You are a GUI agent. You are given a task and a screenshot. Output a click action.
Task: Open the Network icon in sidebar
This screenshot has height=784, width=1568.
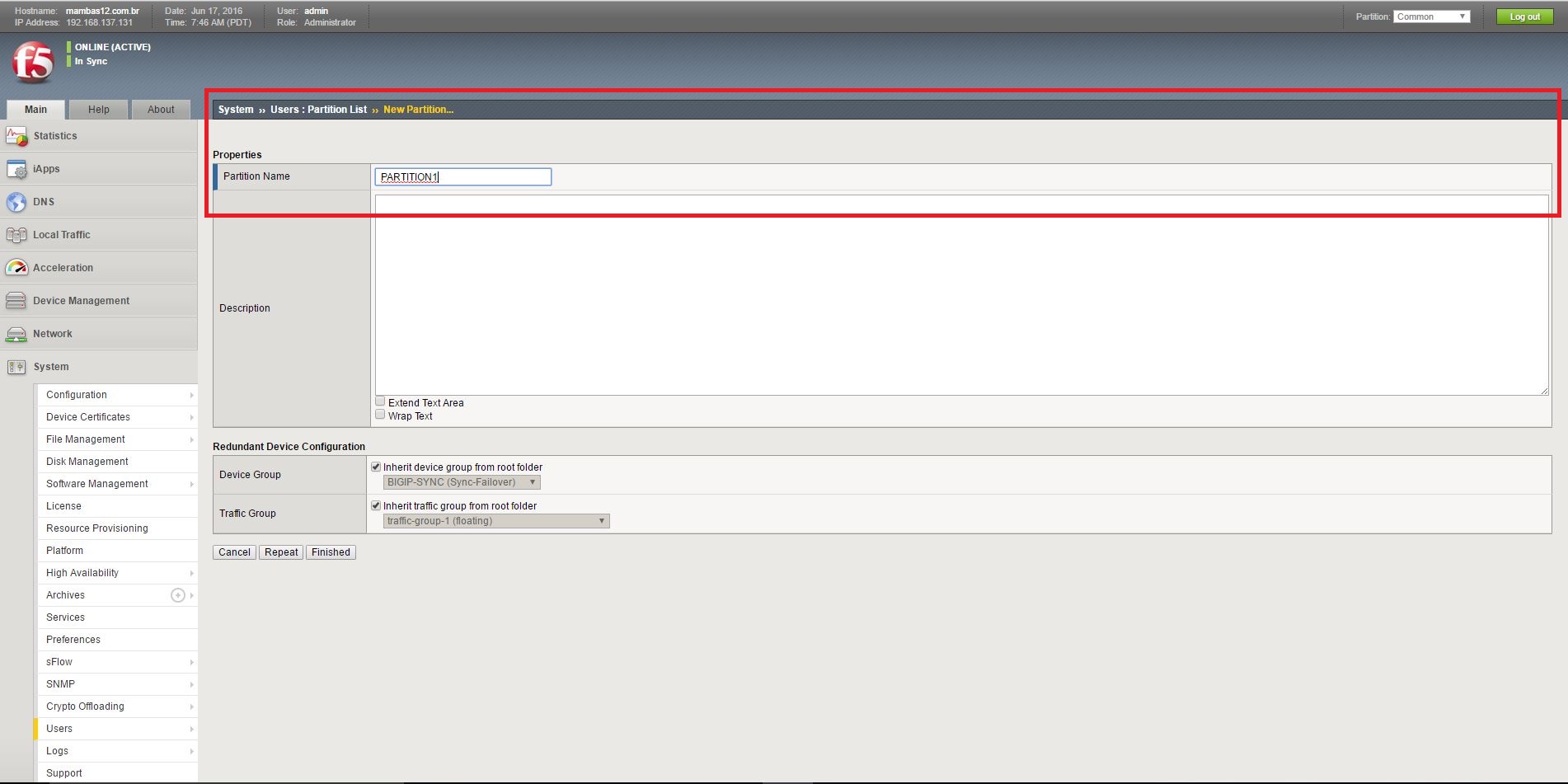16,334
